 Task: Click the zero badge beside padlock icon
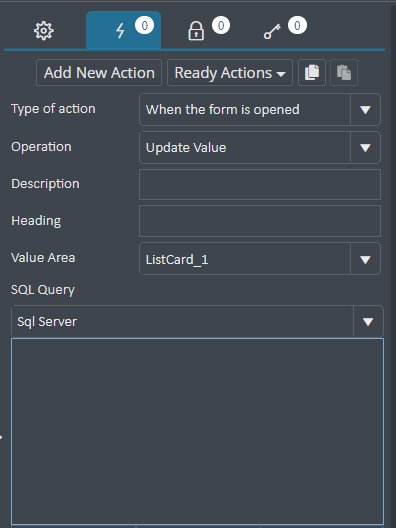tap(221, 26)
